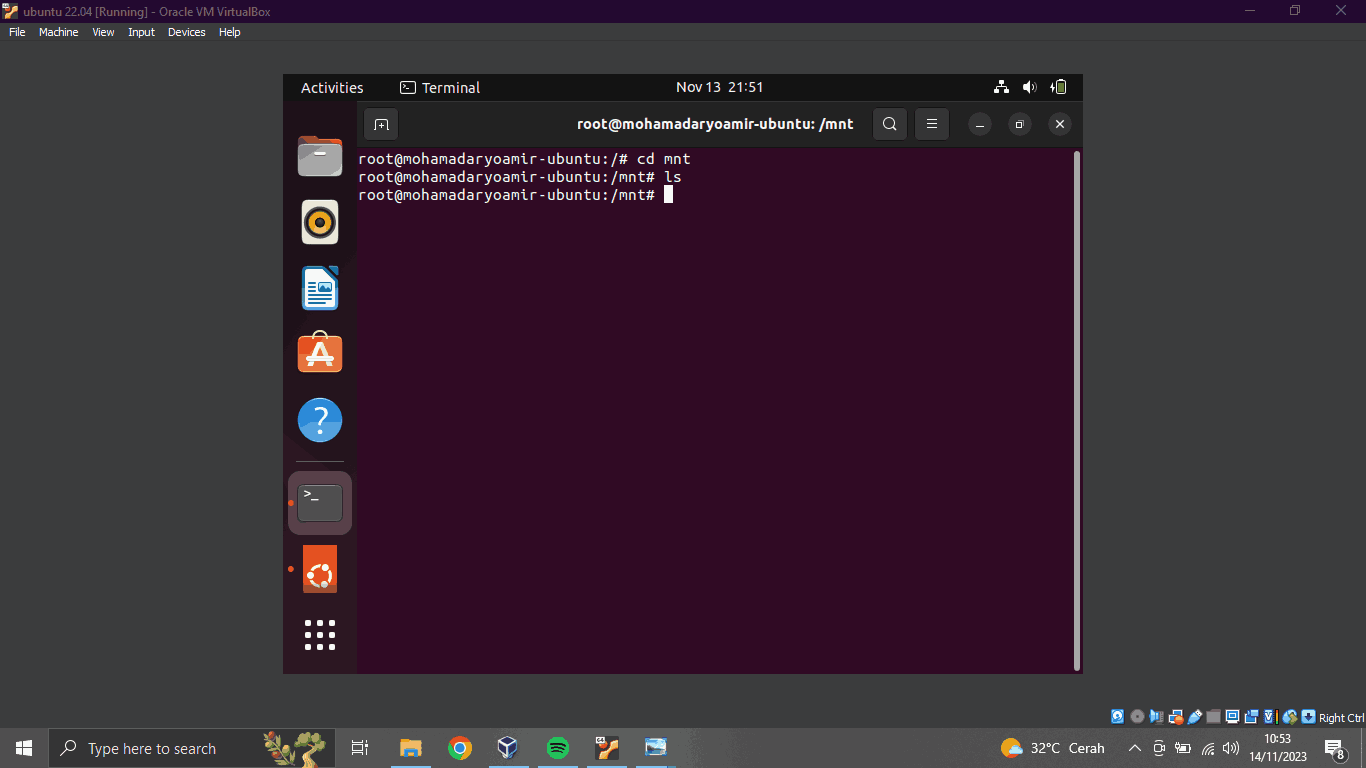Open Windows Task View
The image size is (1366, 768).
click(x=360, y=748)
